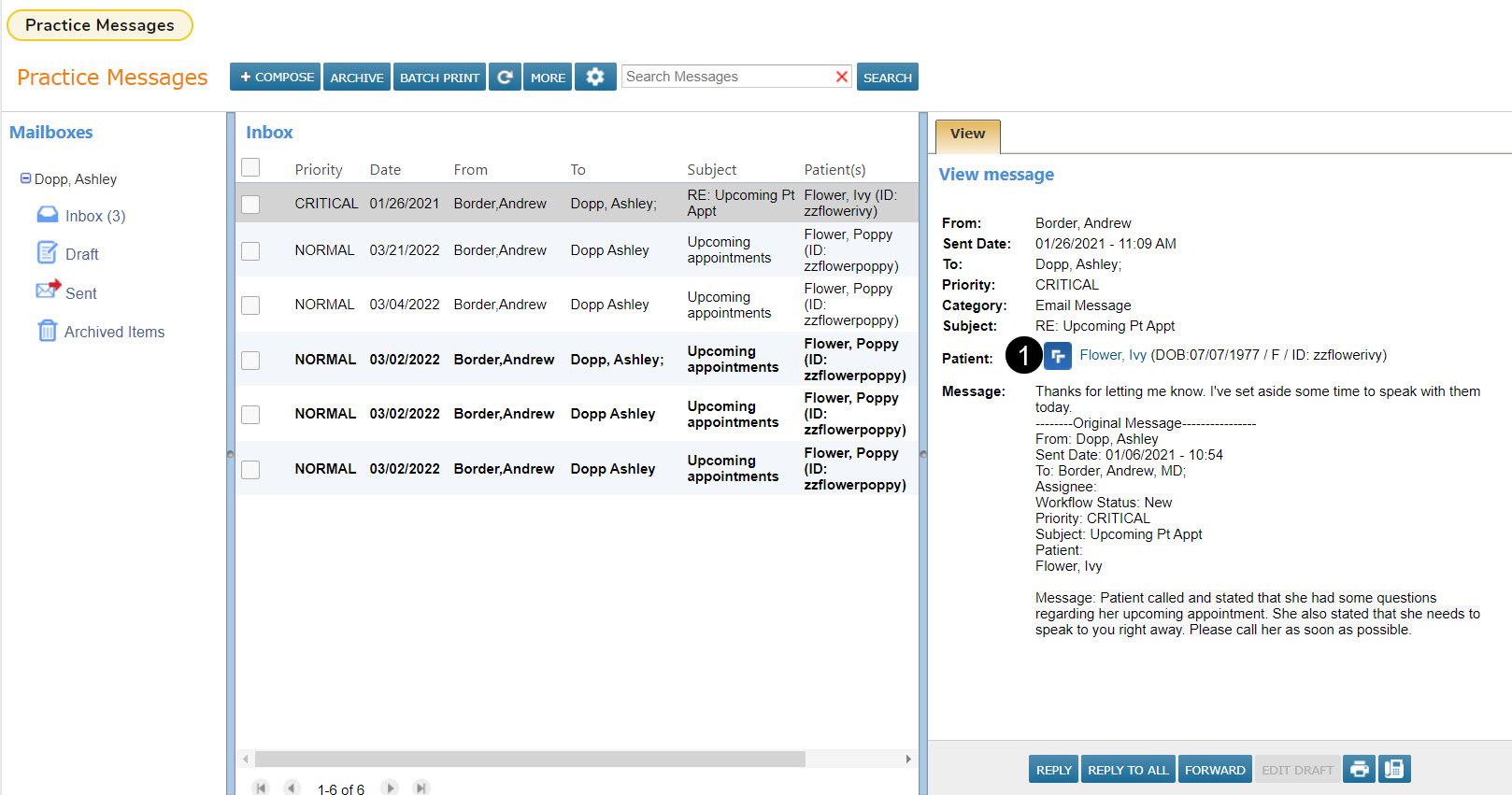Image resolution: width=1512 pixels, height=795 pixels.
Task: Select checkbox for 03/21/2022 message
Action: pos(250,251)
